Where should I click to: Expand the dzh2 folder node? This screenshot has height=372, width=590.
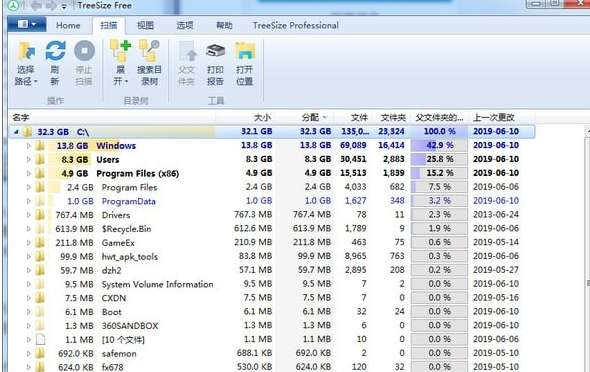tap(29, 270)
